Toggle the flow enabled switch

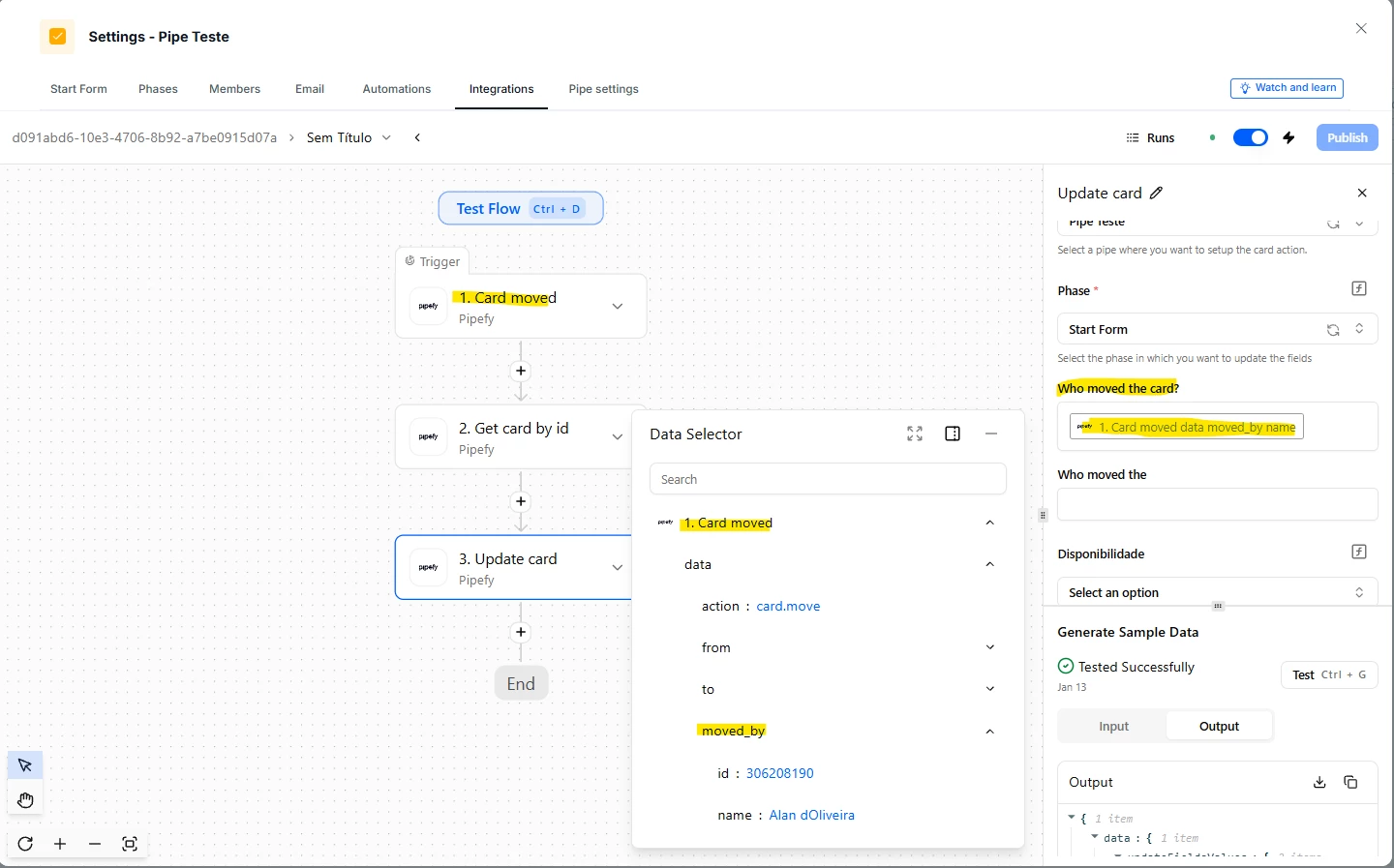click(x=1250, y=137)
